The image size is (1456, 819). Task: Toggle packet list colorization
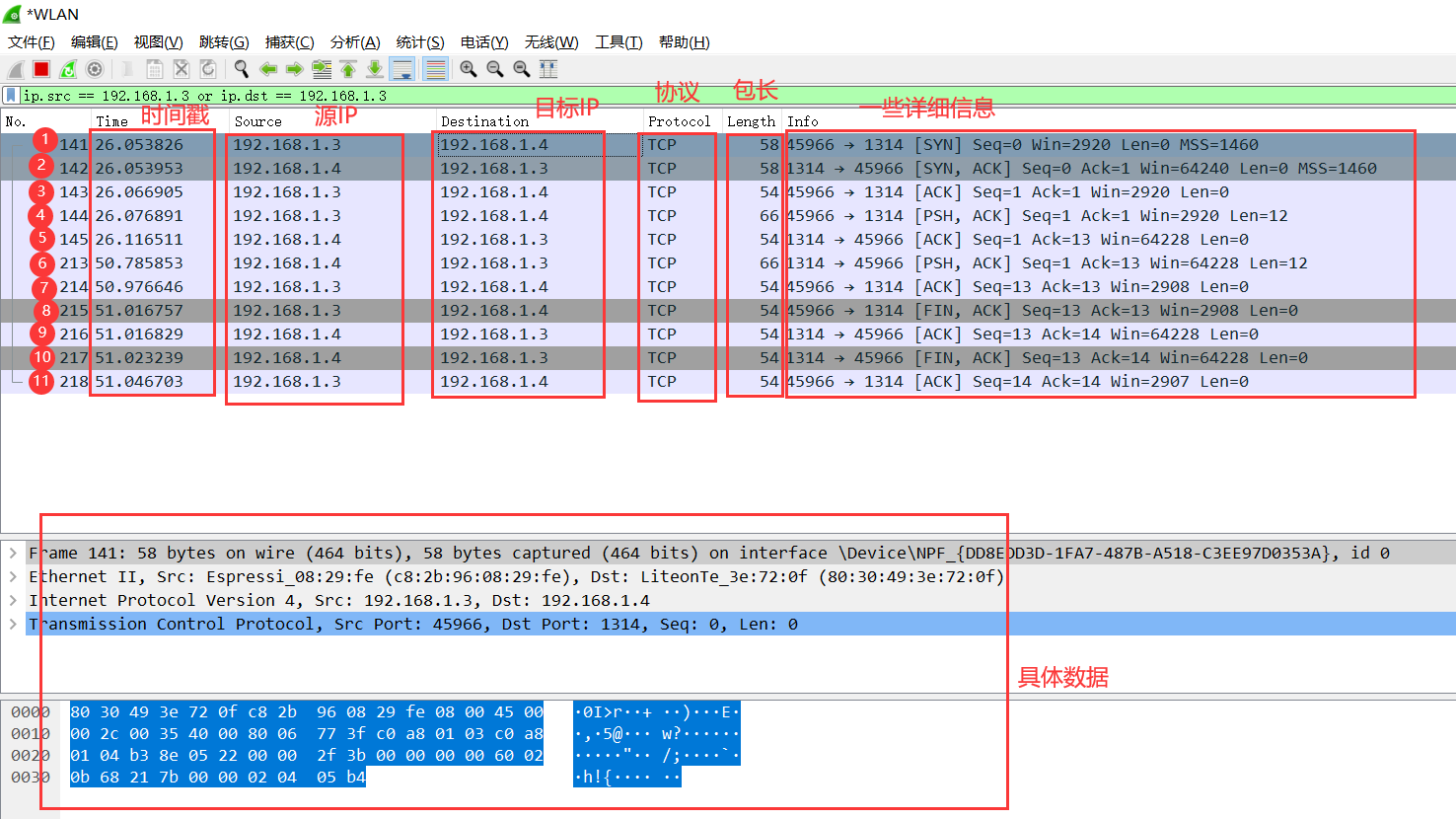[x=435, y=69]
